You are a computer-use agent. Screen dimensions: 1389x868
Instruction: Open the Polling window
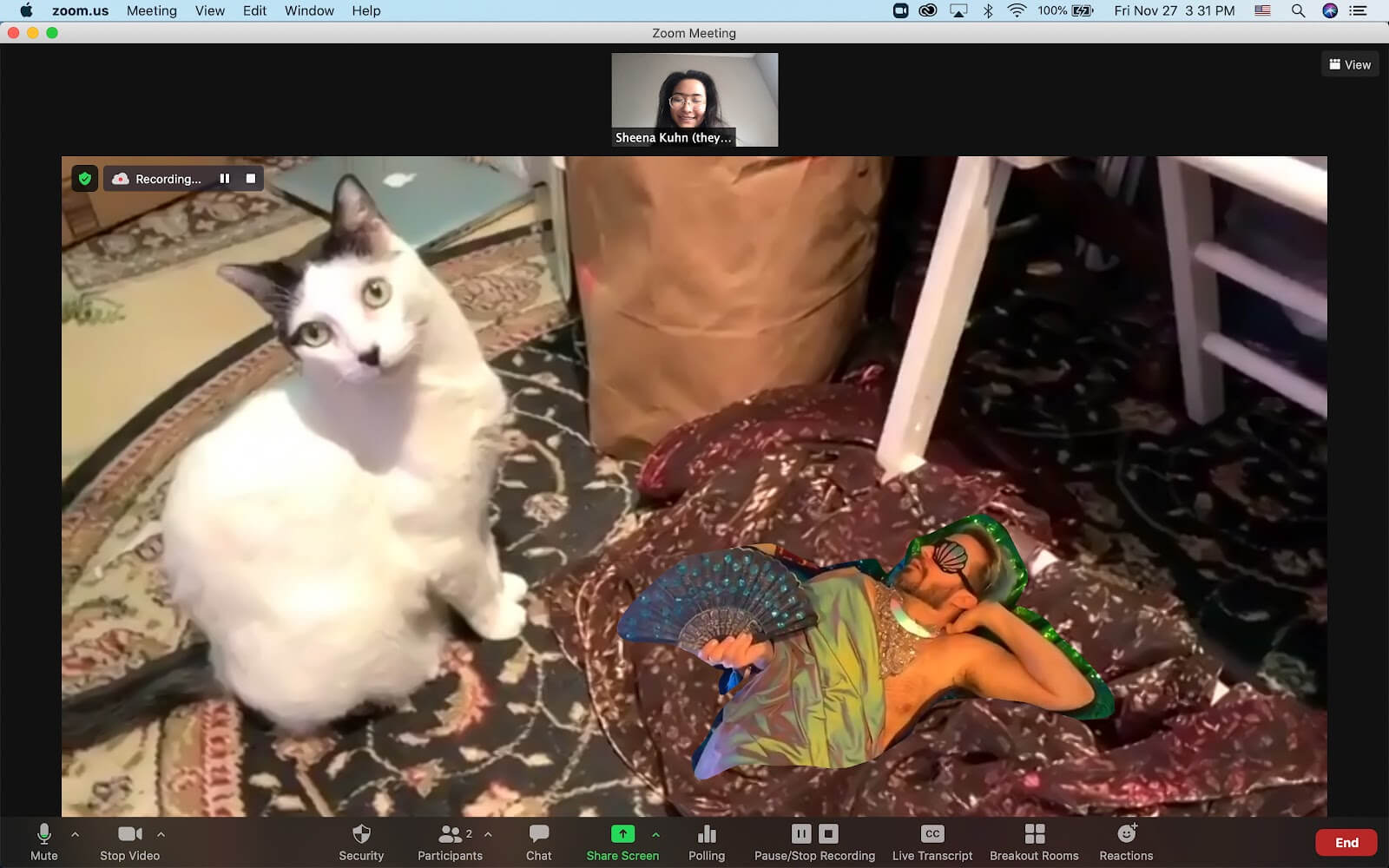coord(707,842)
